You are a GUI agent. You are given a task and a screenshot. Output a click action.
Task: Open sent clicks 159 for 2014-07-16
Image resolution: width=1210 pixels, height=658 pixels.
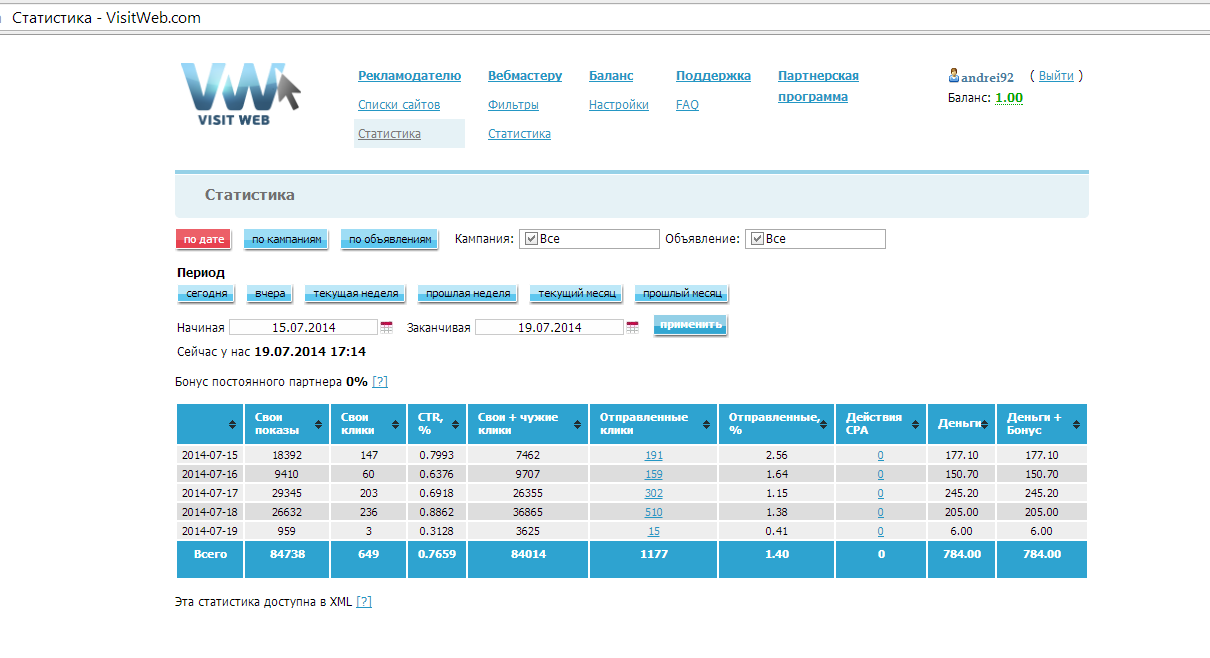click(653, 474)
